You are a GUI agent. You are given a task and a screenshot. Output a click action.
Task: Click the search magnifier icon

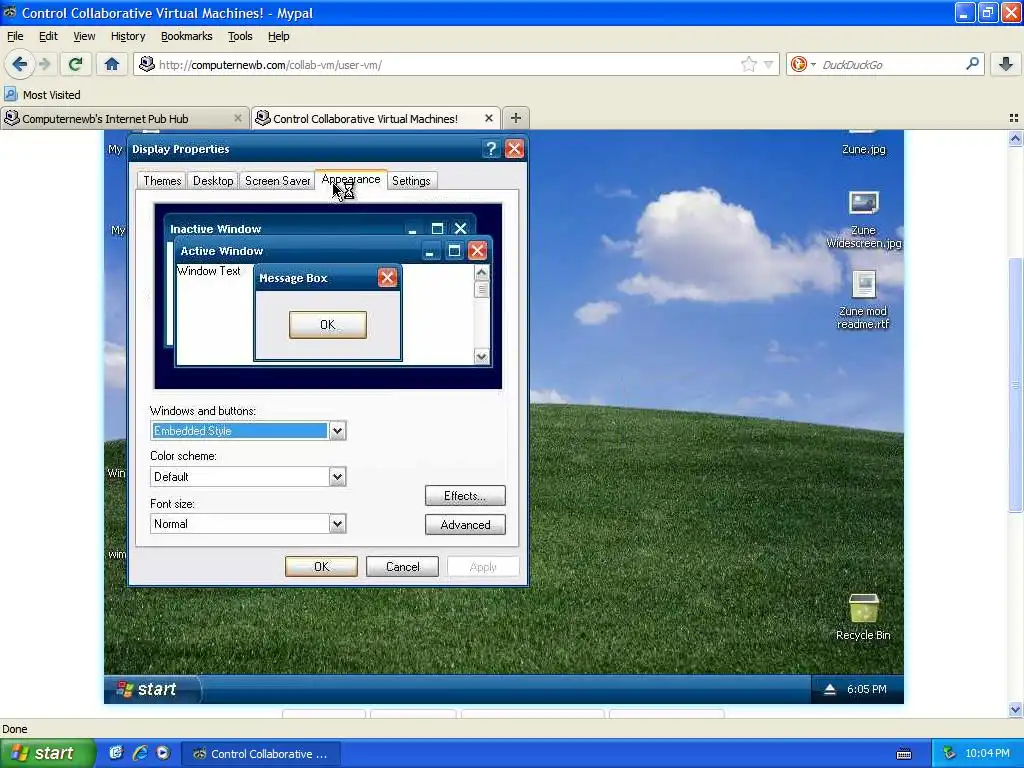(972, 64)
